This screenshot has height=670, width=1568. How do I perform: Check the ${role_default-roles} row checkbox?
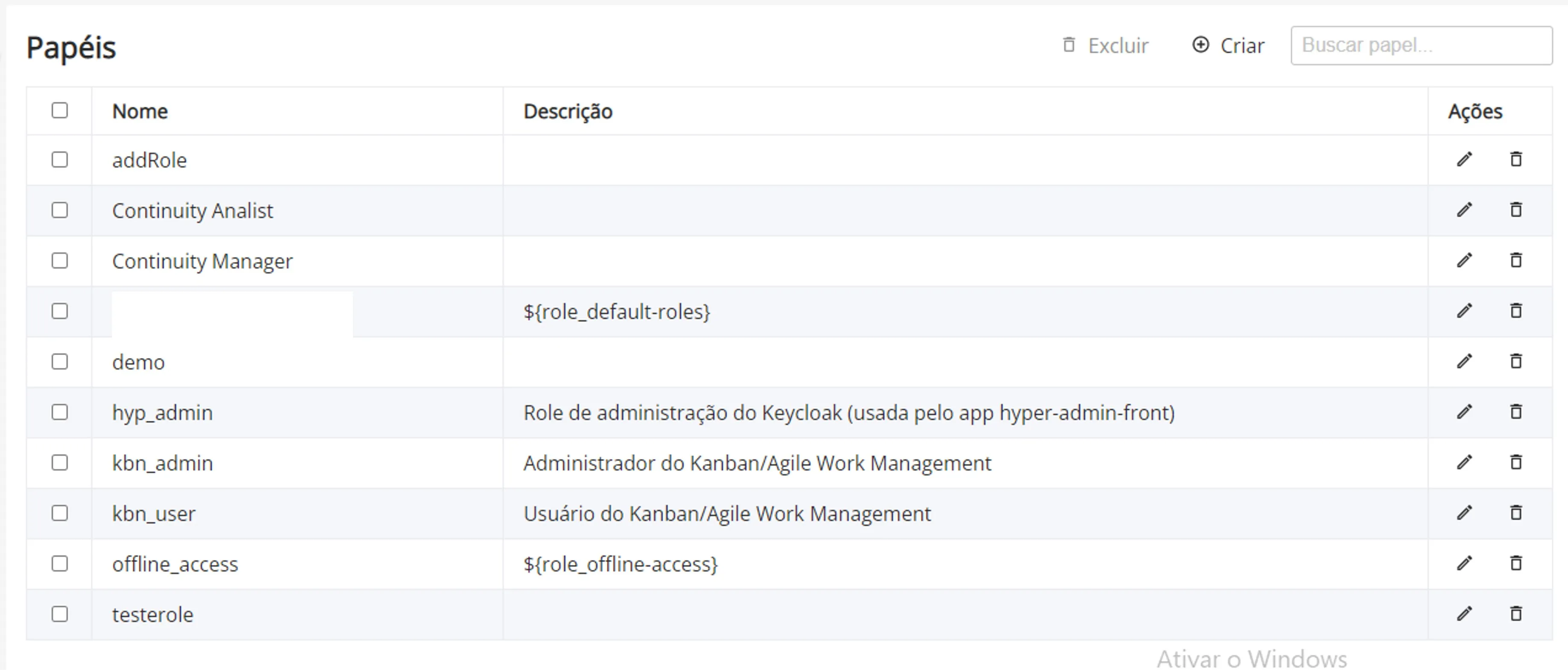(60, 311)
